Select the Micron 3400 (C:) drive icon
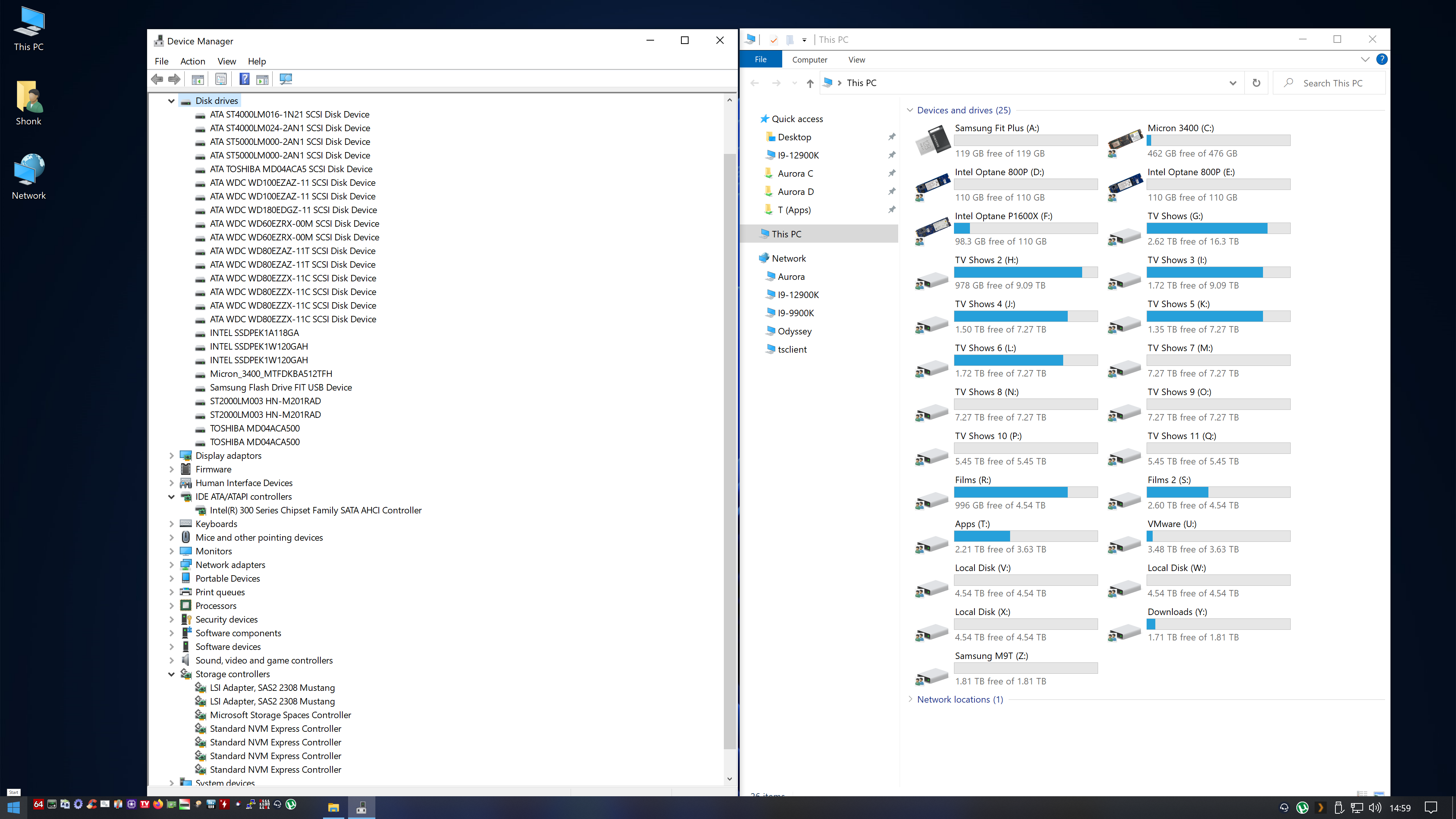Screen dimensions: 1456x819 [x=1125, y=143]
